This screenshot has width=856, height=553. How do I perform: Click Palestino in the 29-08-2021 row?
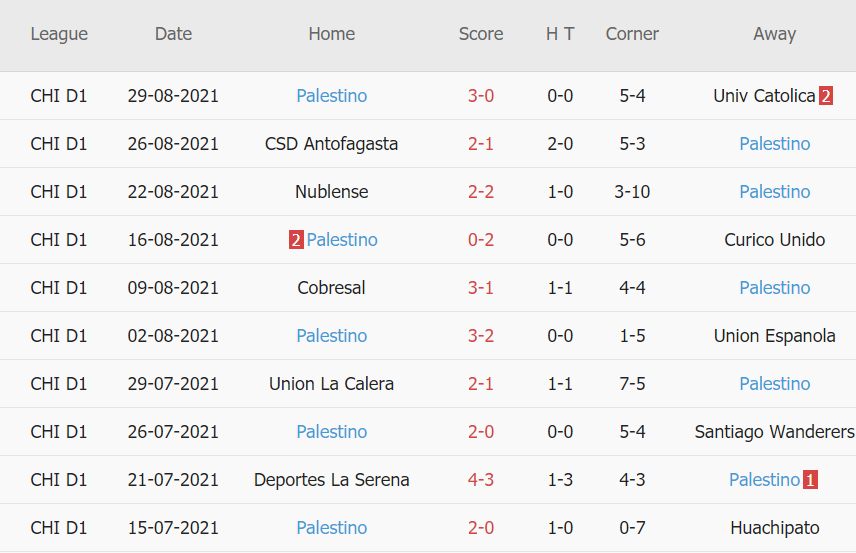(x=331, y=96)
